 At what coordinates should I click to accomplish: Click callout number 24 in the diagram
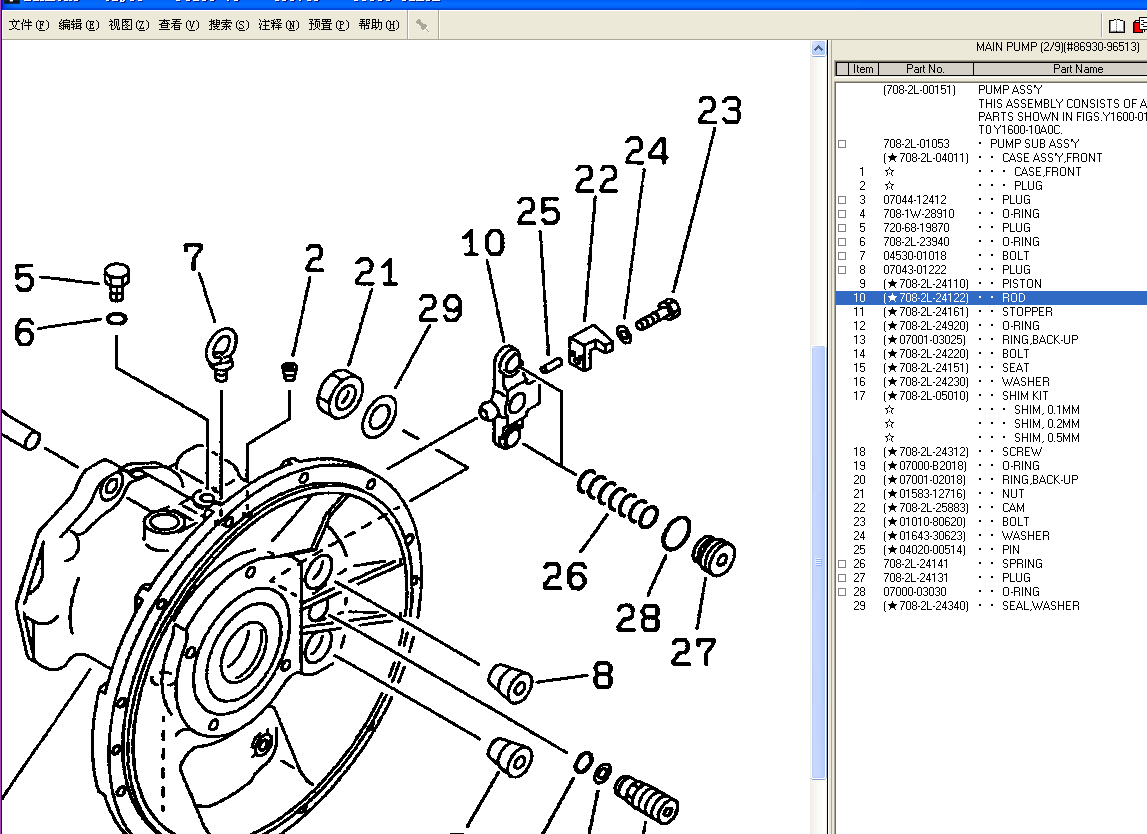[x=647, y=151]
